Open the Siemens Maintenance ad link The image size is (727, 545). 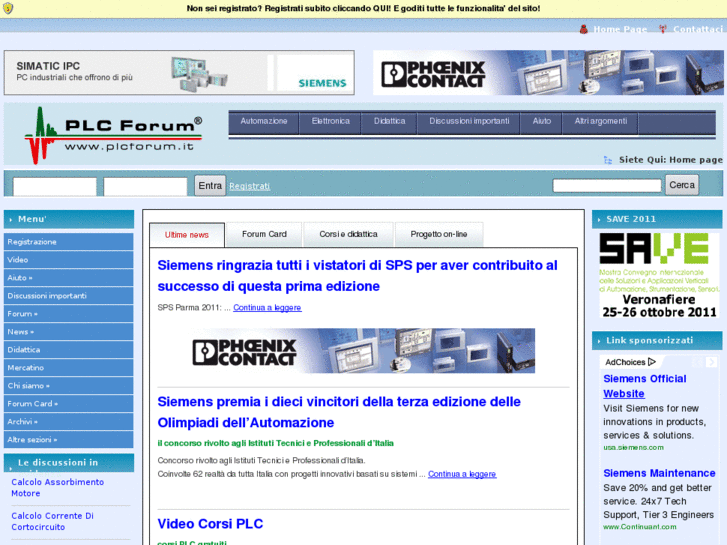point(659,473)
